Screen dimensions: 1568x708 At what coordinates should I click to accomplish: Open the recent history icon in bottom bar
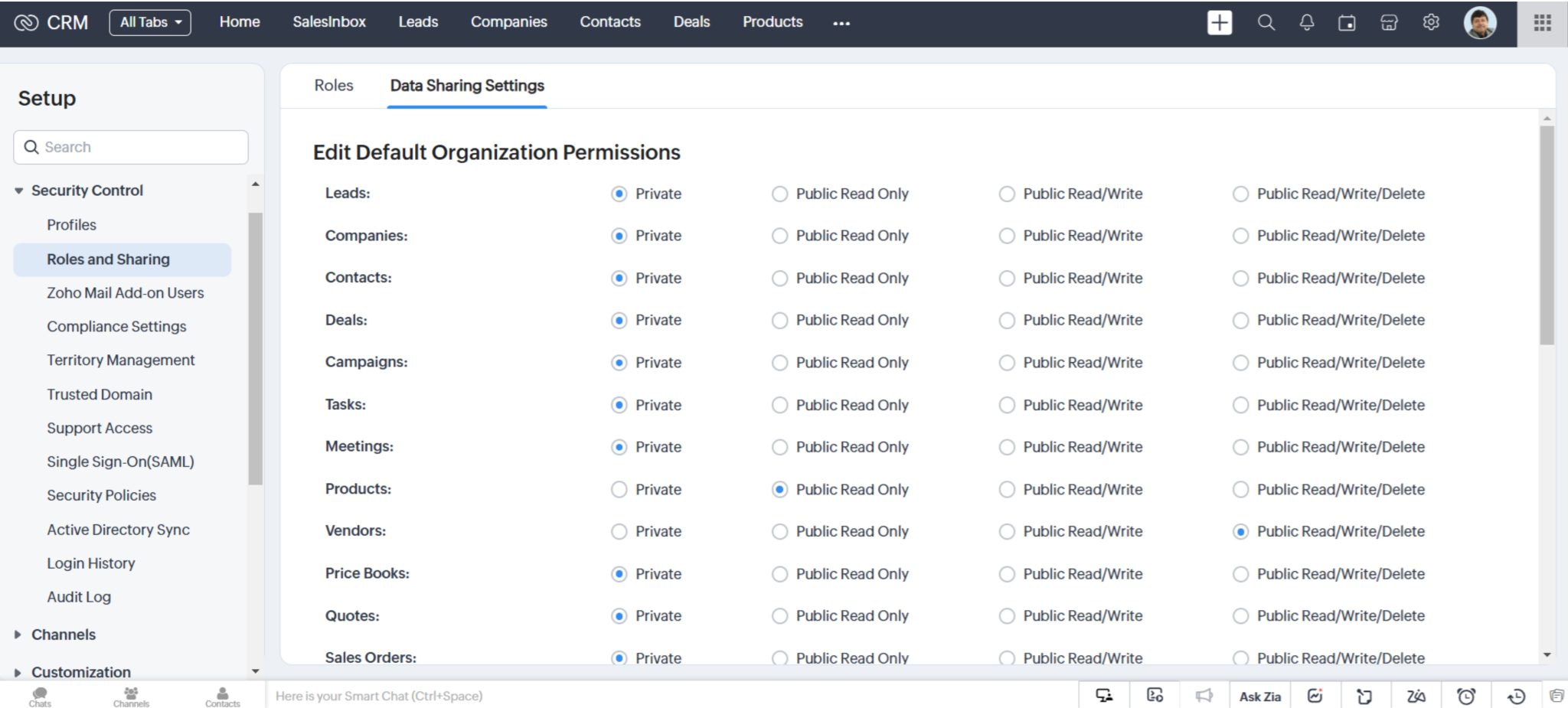click(1517, 696)
